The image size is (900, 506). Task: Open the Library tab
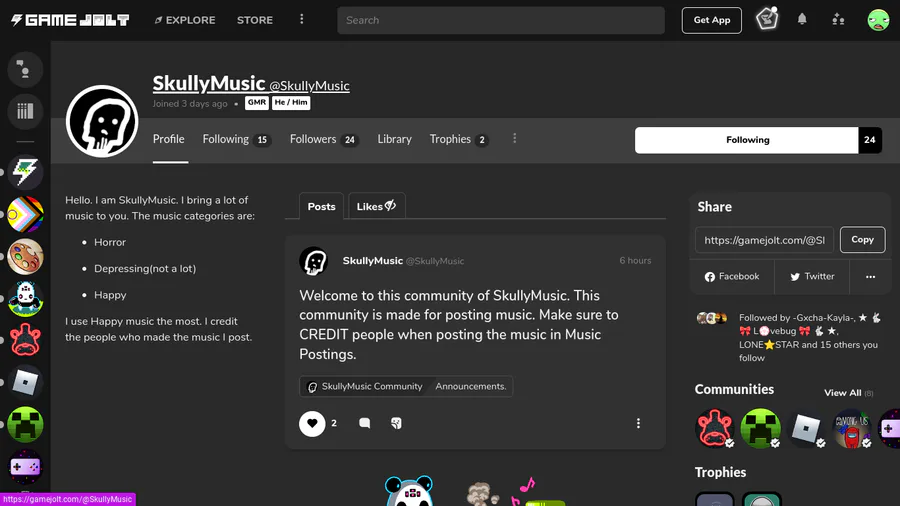click(x=394, y=139)
